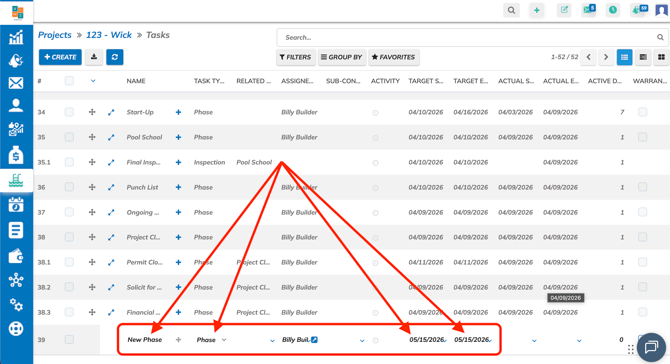Click the move handle on Pool School row
This screenshot has width=670, height=364.
tap(92, 137)
